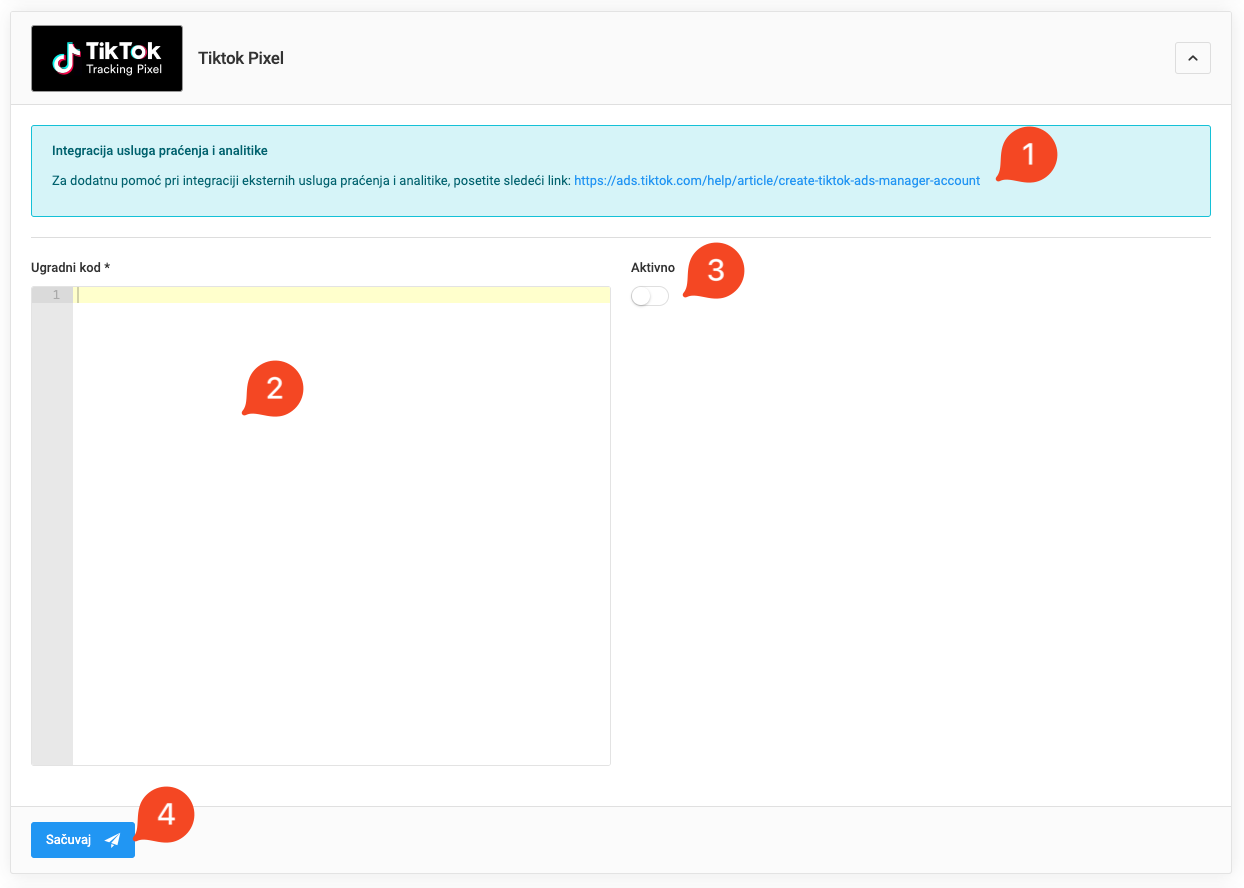Toggle the Aktivno switch
1244x888 pixels.
click(x=650, y=296)
